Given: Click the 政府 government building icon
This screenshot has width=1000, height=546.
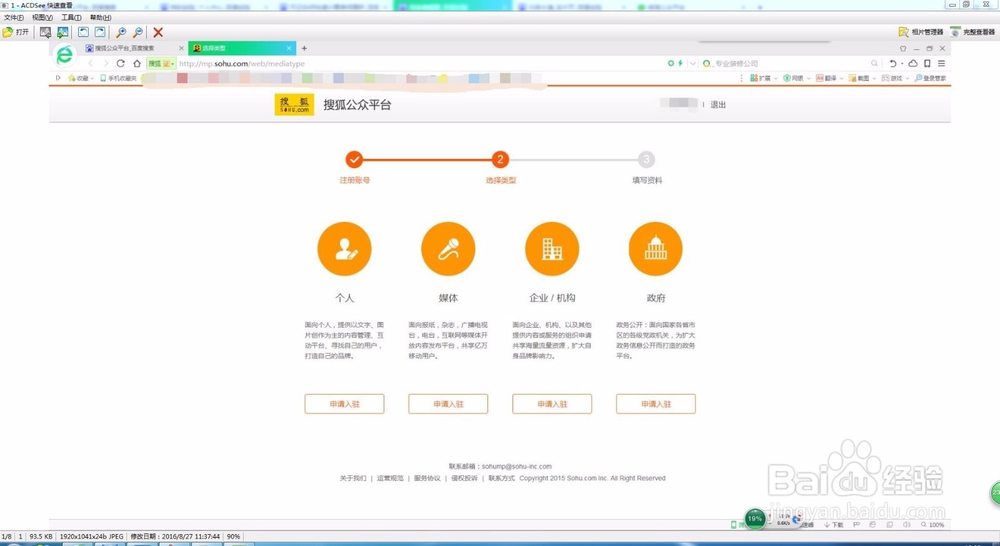Looking at the screenshot, I should tap(656, 249).
